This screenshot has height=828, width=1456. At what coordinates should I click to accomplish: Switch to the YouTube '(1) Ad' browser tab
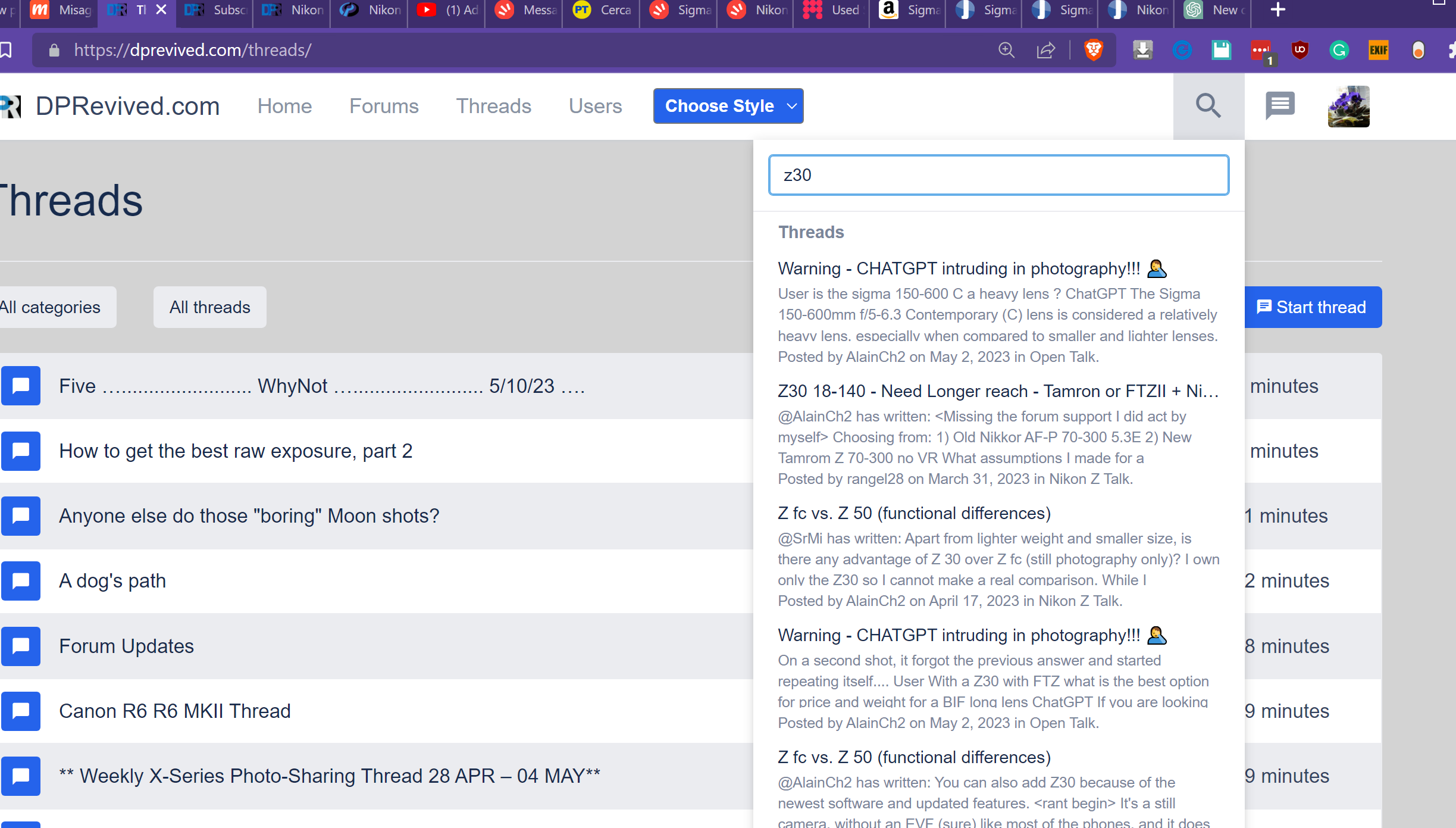coord(446,10)
